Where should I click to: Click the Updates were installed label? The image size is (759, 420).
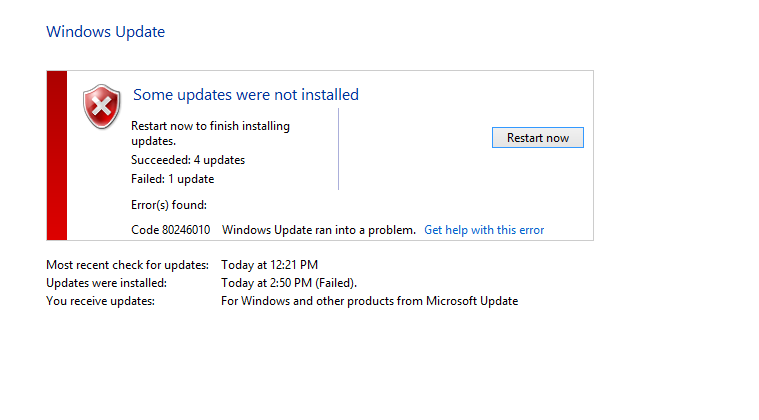click(x=106, y=283)
